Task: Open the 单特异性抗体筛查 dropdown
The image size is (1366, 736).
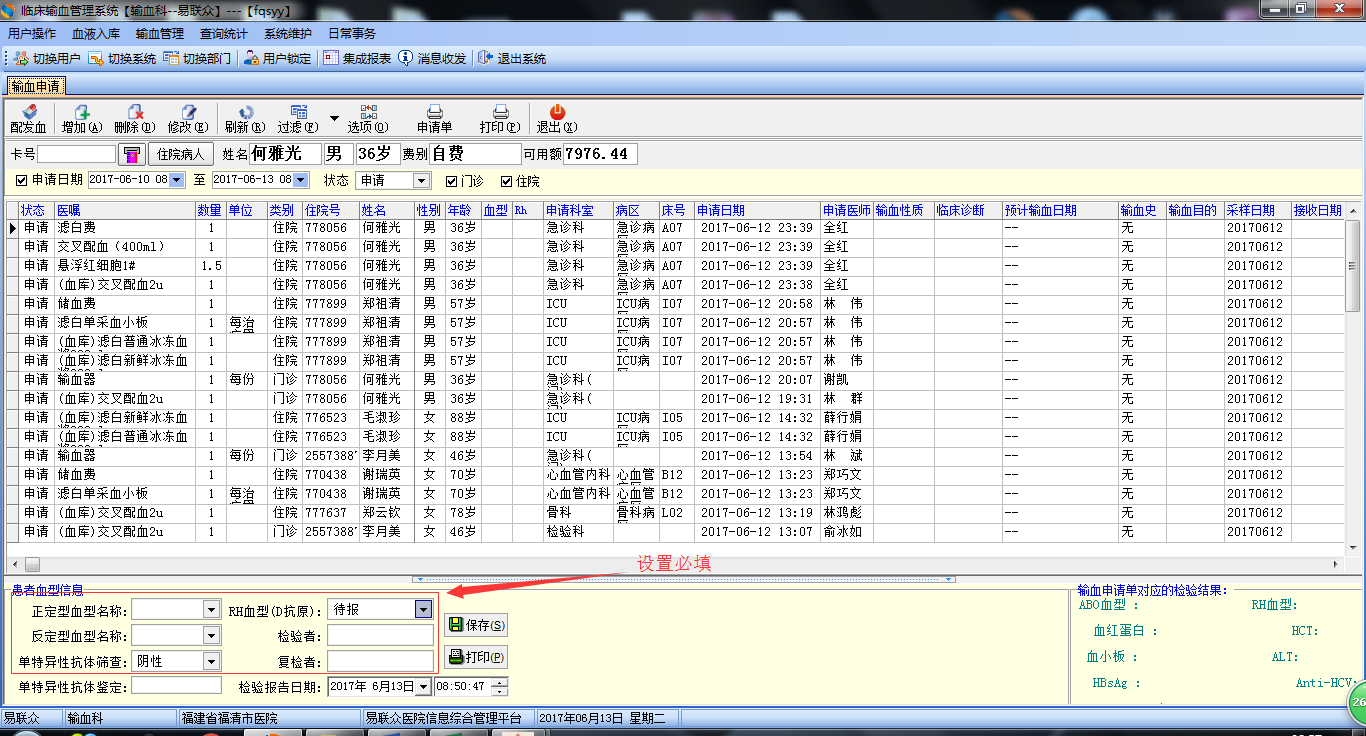Action: [x=210, y=661]
